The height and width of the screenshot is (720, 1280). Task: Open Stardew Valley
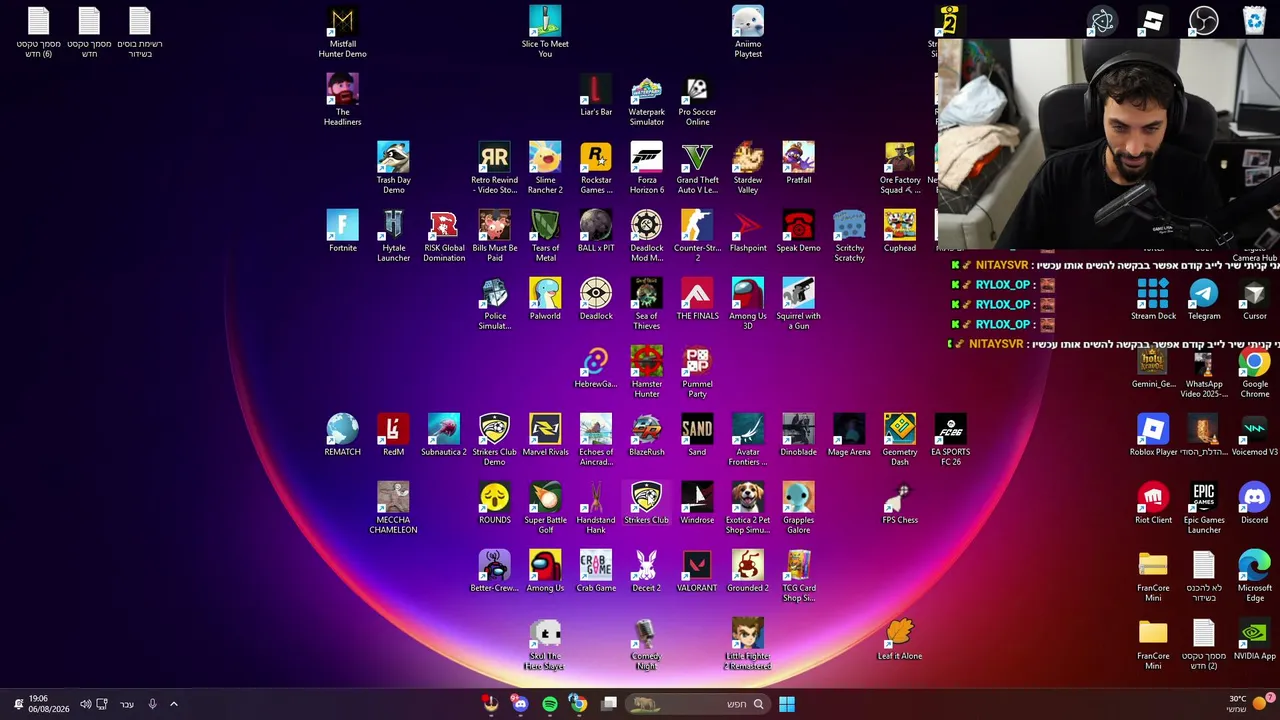pos(748,168)
